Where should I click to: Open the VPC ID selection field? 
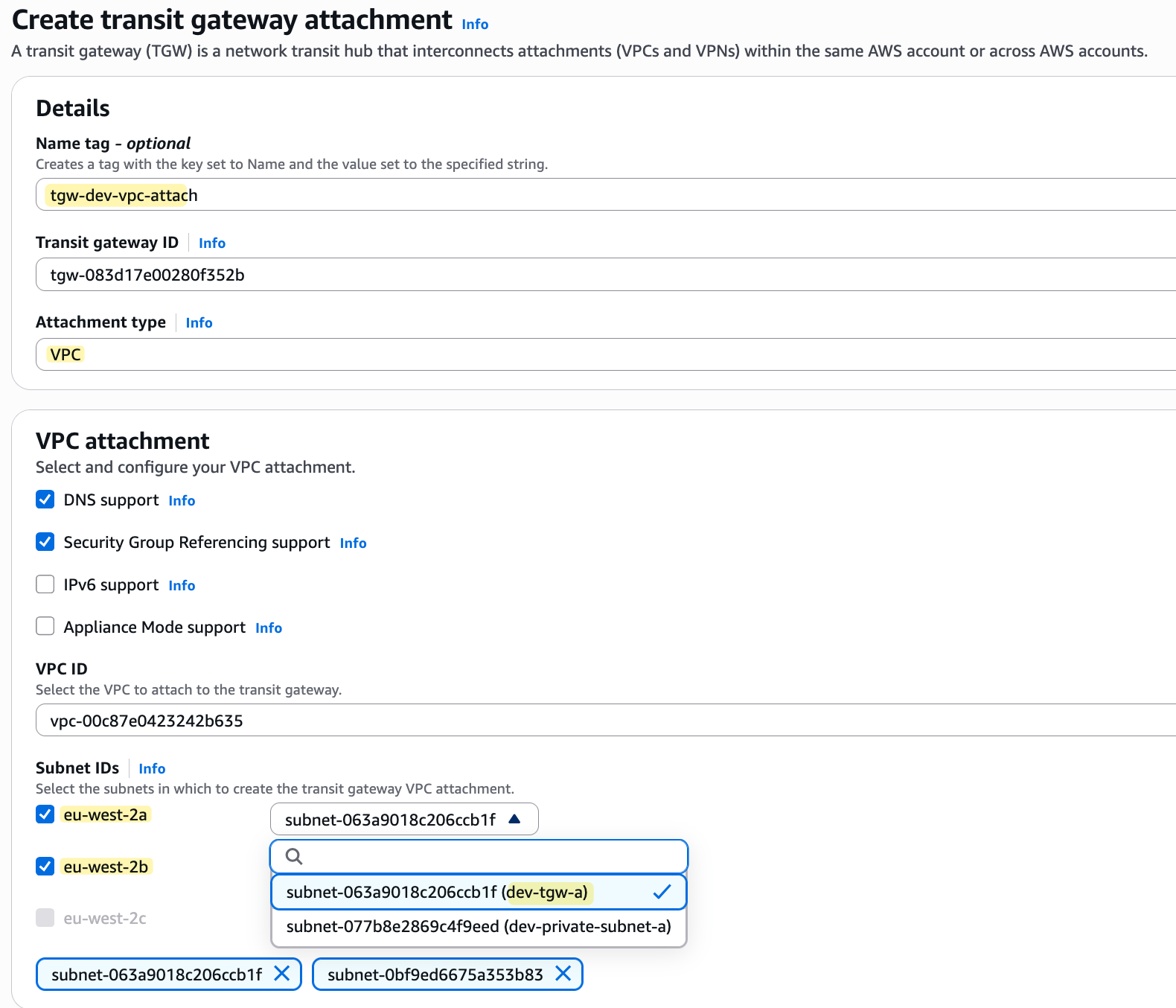pos(606,721)
